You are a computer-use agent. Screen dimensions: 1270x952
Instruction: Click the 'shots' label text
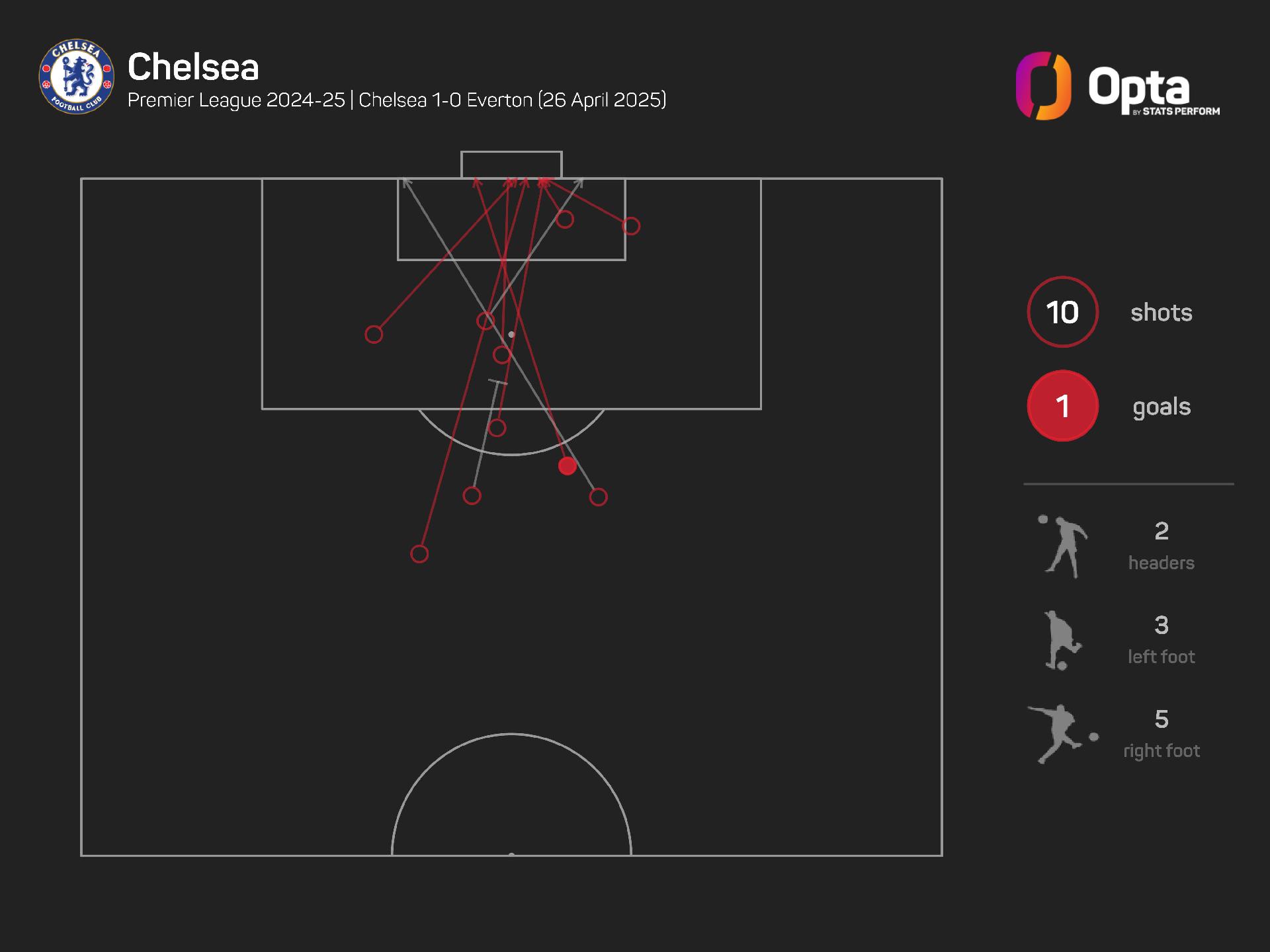tap(1161, 313)
